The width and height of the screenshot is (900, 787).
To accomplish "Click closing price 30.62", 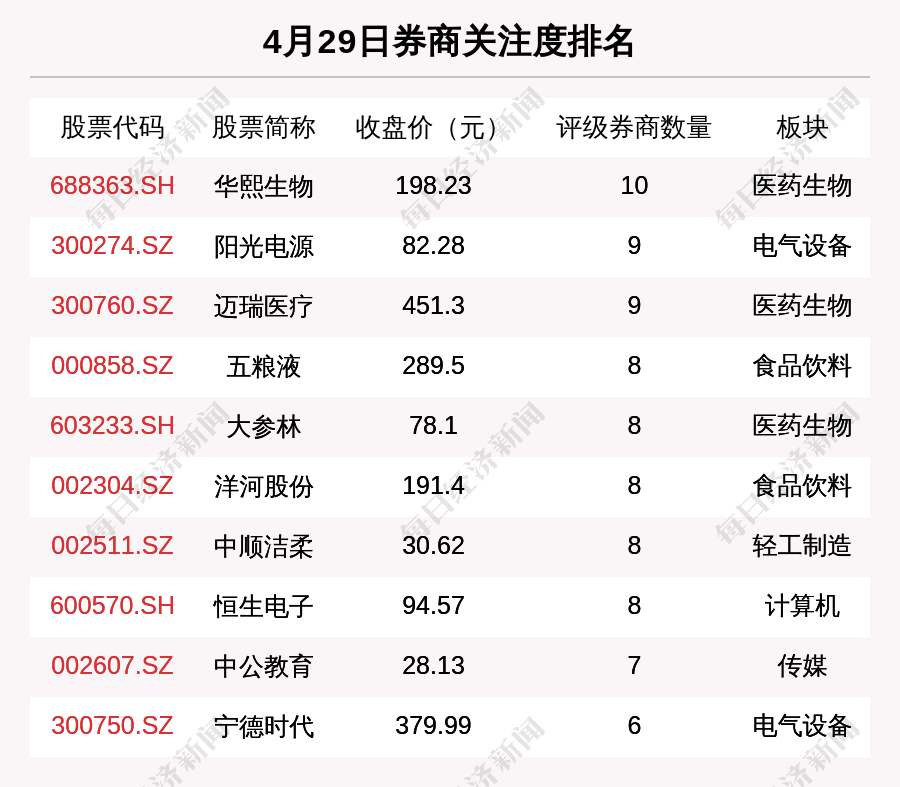I will pyautogui.click(x=433, y=545).
